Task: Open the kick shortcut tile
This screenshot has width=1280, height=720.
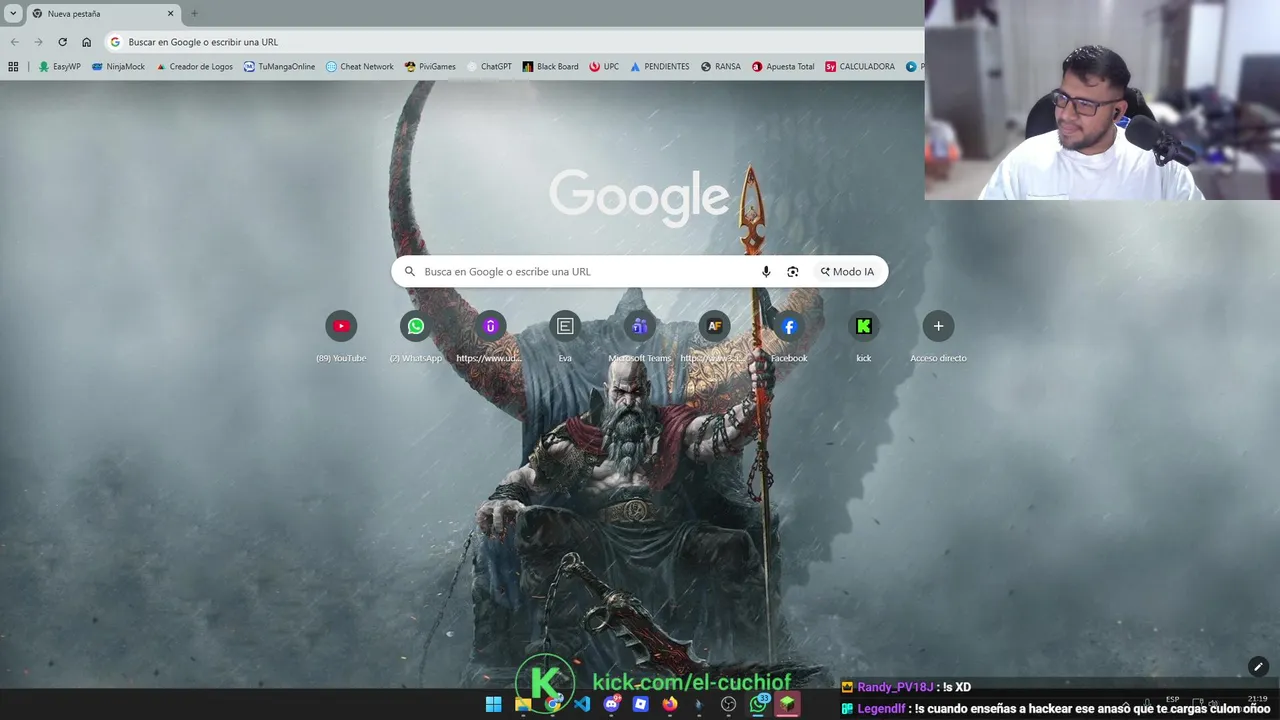Action: (x=864, y=337)
